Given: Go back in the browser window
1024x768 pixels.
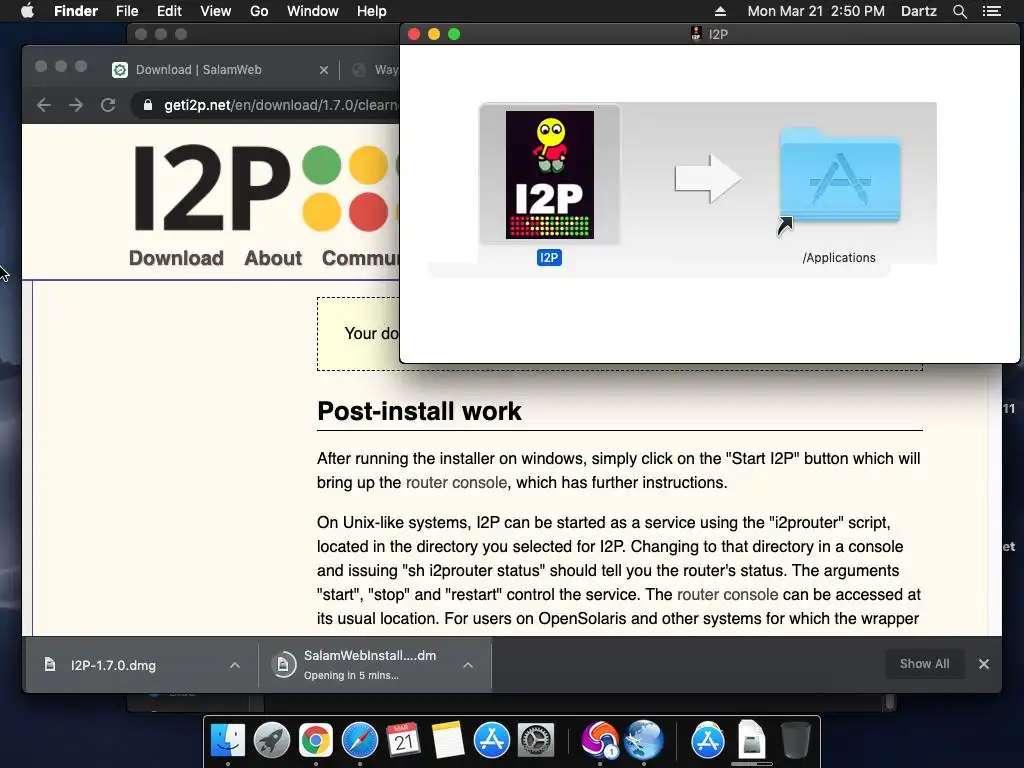Looking at the screenshot, I should (x=44, y=105).
